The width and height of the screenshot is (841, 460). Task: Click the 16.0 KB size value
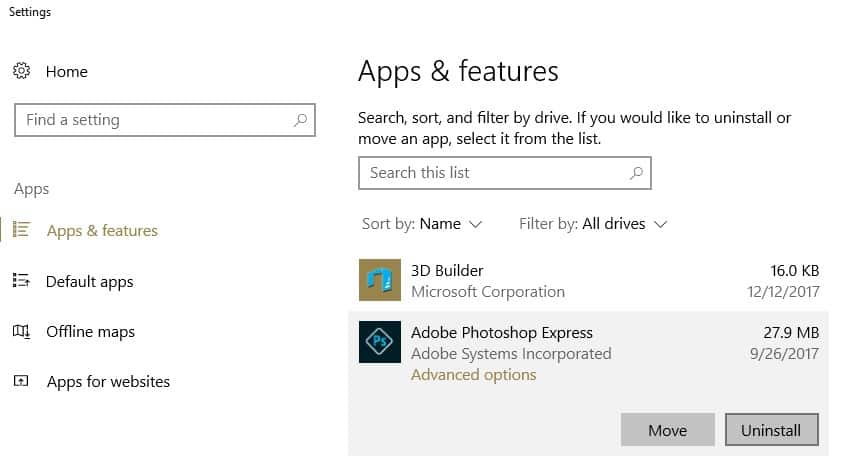[794, 271]
